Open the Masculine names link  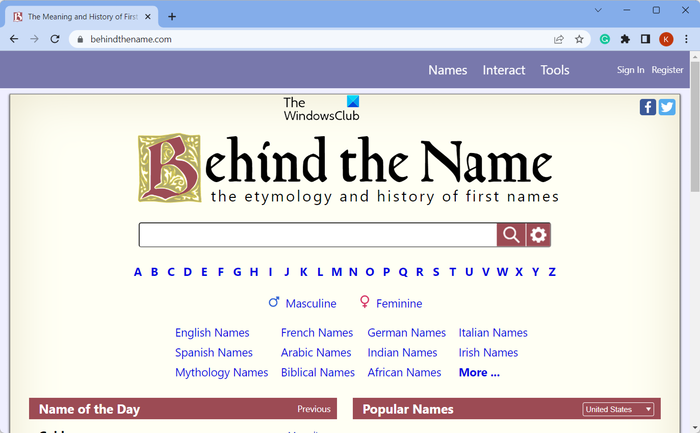point(311,304)
